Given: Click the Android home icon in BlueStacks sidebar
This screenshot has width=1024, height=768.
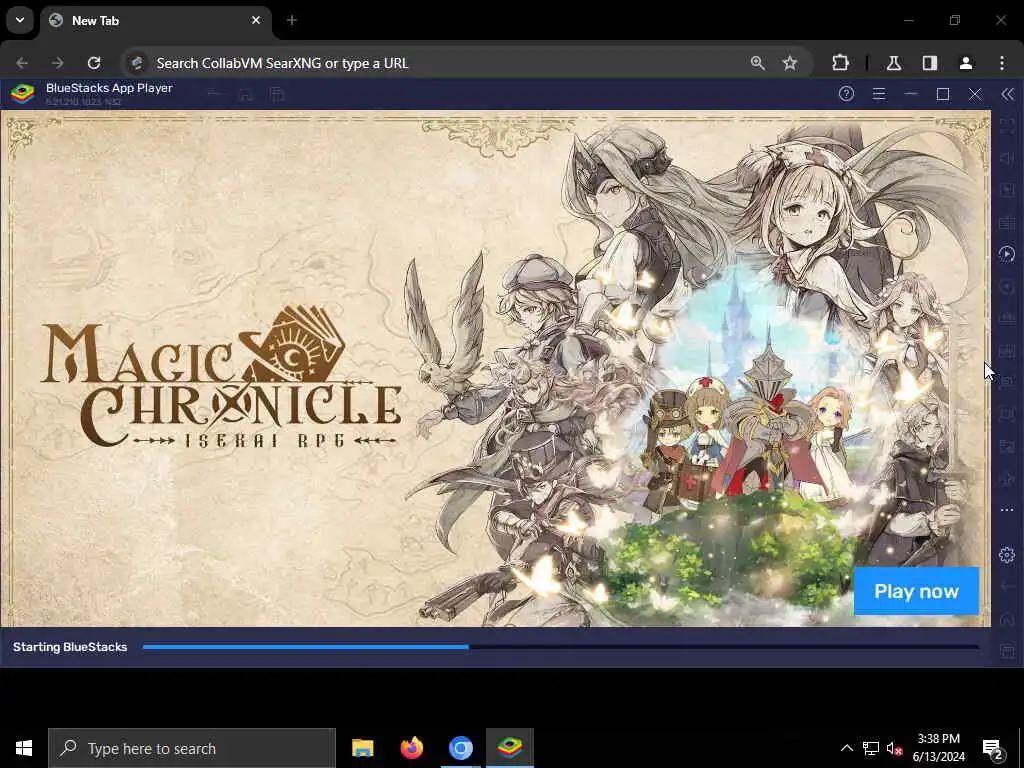Looking at the screenshot, I should click(1007, 618).
